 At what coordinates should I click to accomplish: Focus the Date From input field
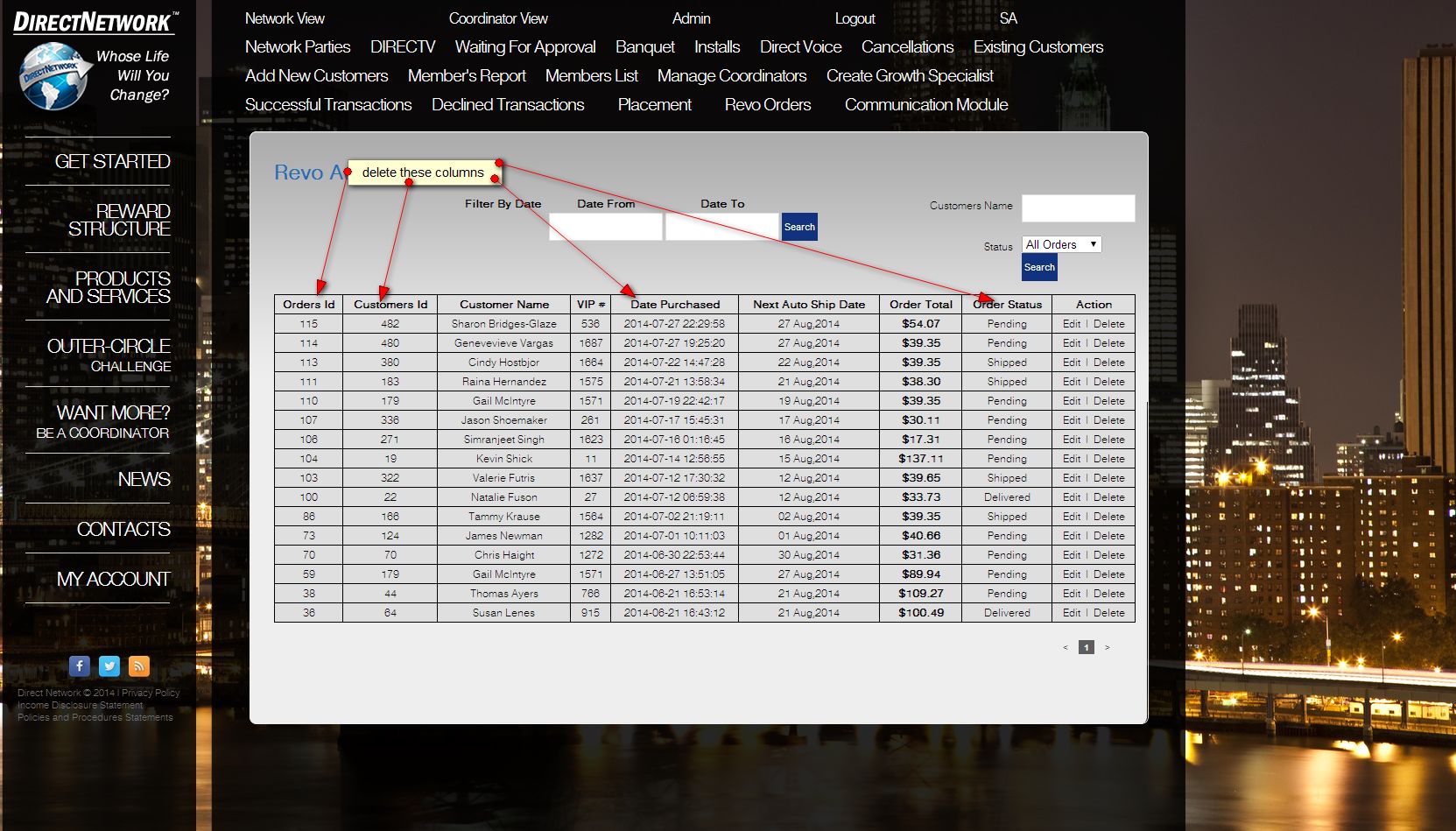coord(606,227)
